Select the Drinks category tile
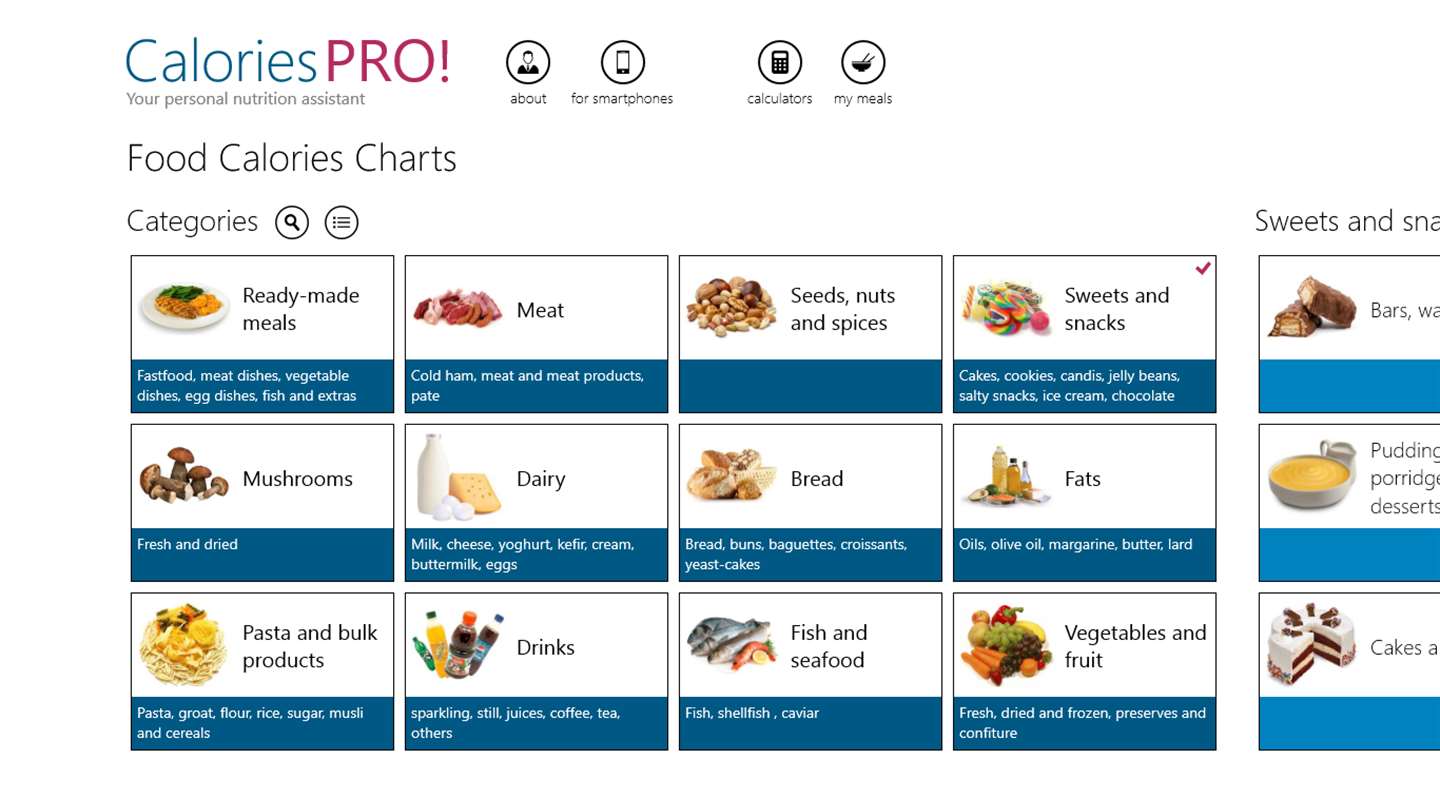 point(536,671)
